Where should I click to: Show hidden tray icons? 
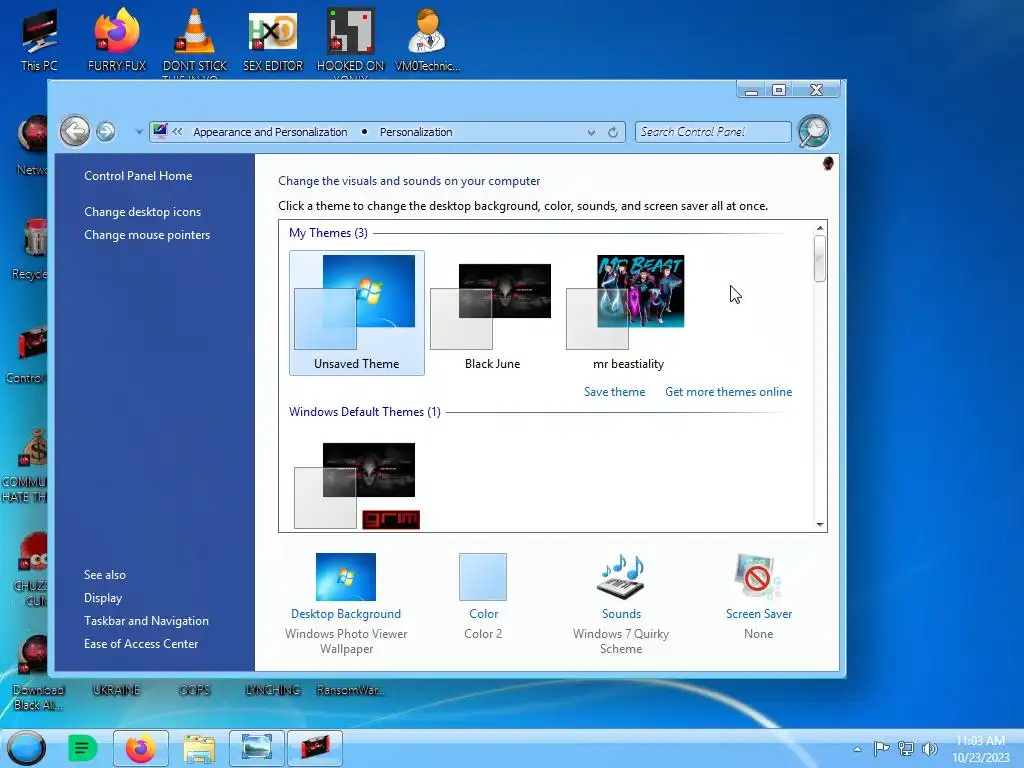857,749
